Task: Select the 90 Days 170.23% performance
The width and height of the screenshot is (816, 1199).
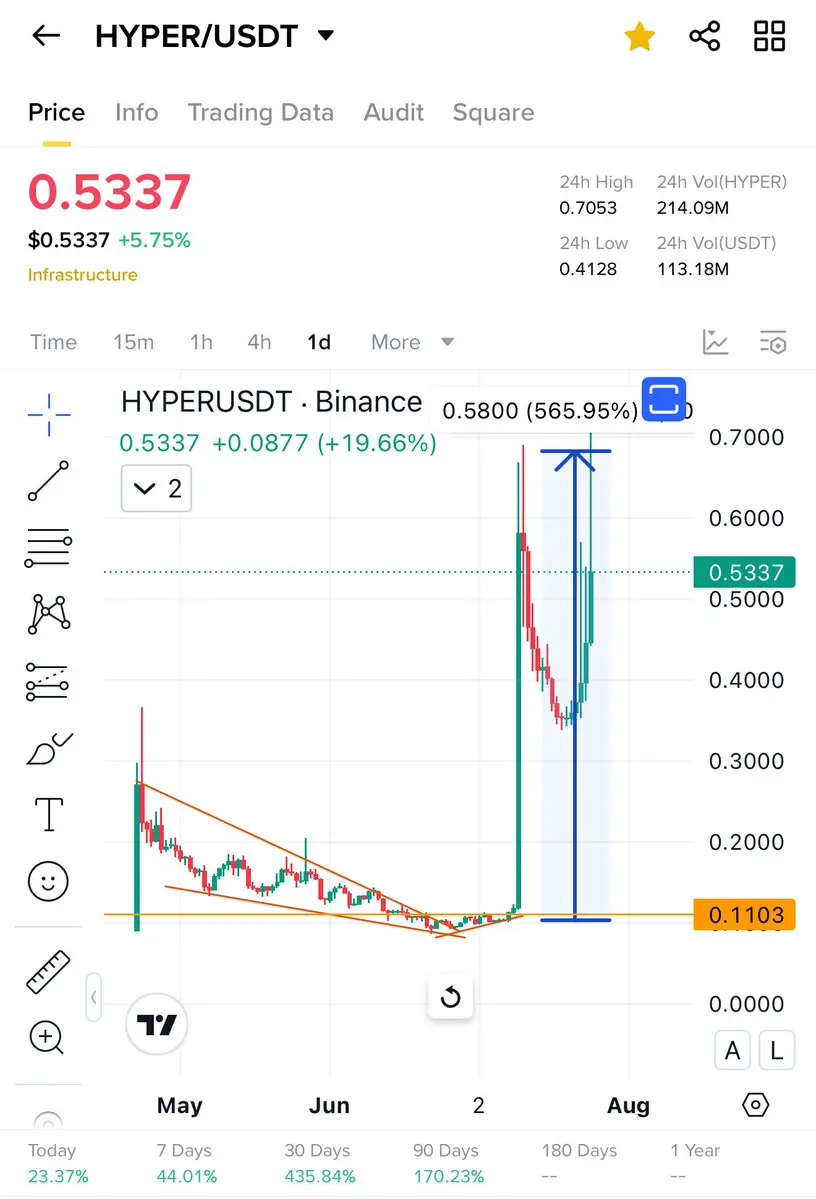Action: click(449, 1163)
